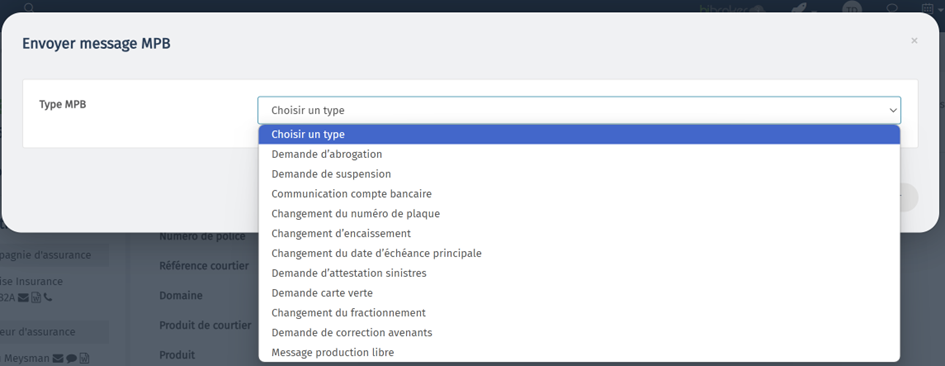Click the rocket icon in top bar
This screenshot has height=366, width=945.
799,8
